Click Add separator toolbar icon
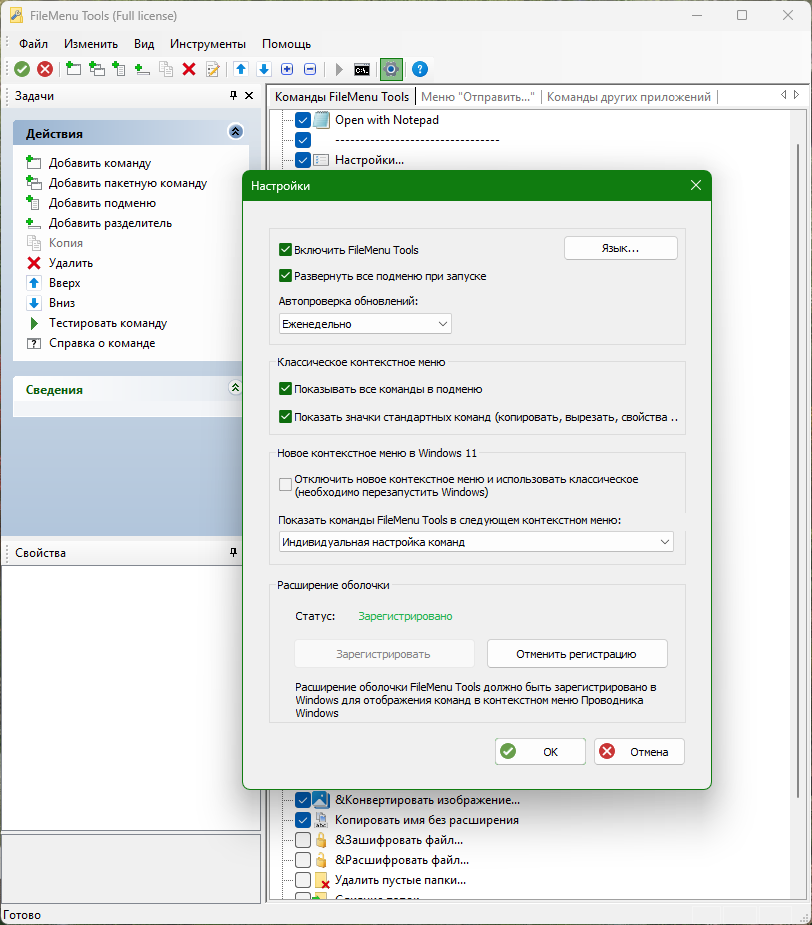The width and height of the screenshot is (812, 925). point(142,69)
